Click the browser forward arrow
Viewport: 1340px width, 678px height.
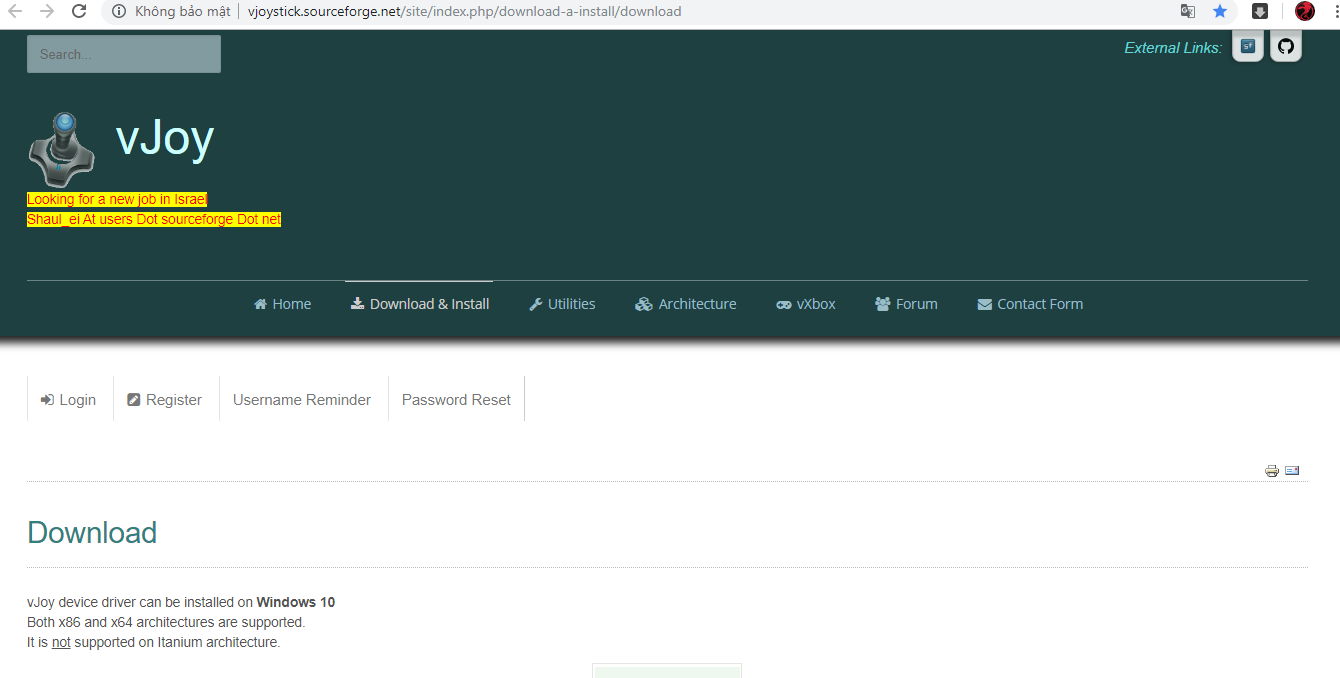[x=47, y=11]
